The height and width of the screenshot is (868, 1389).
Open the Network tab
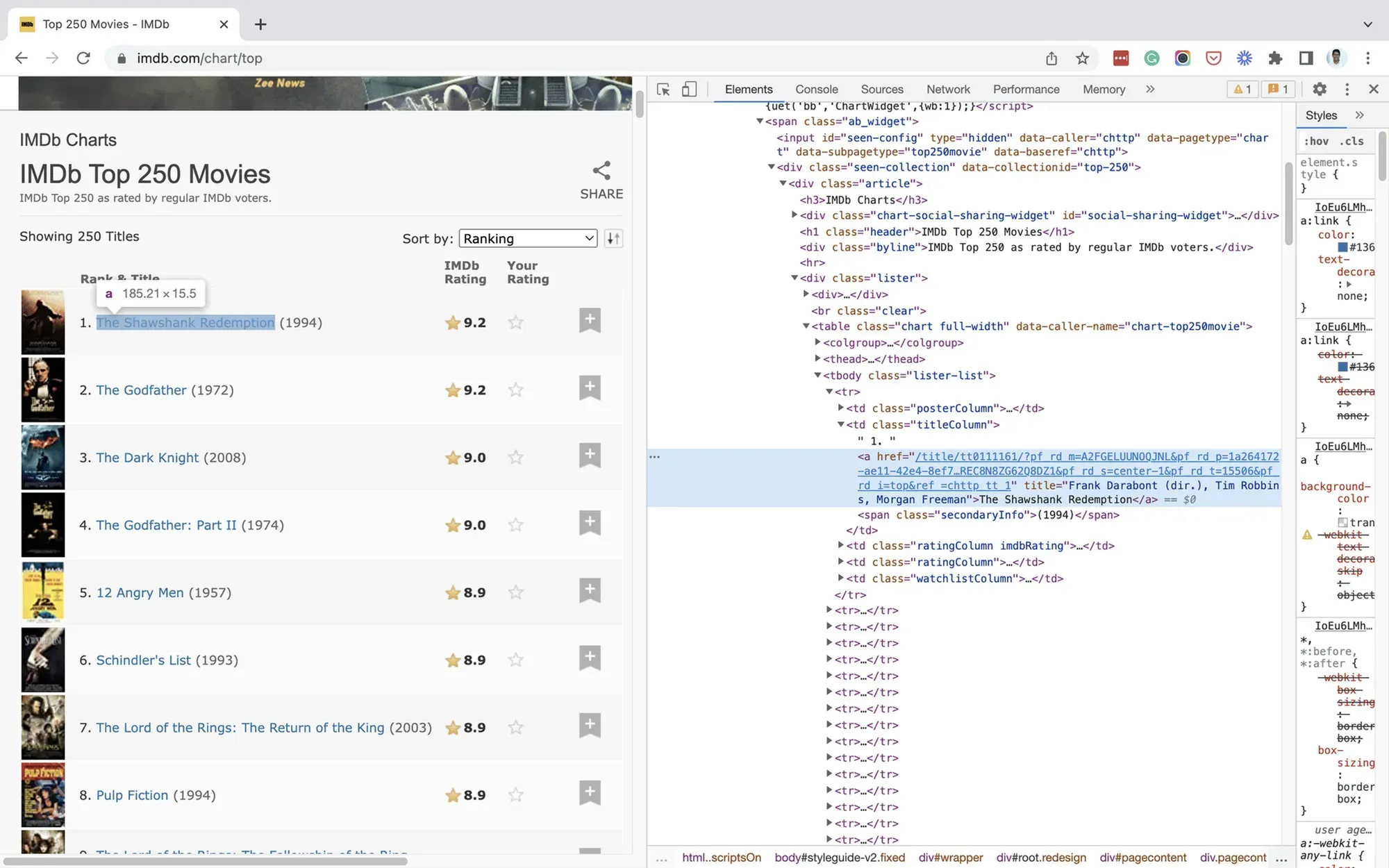click(948, 90)
